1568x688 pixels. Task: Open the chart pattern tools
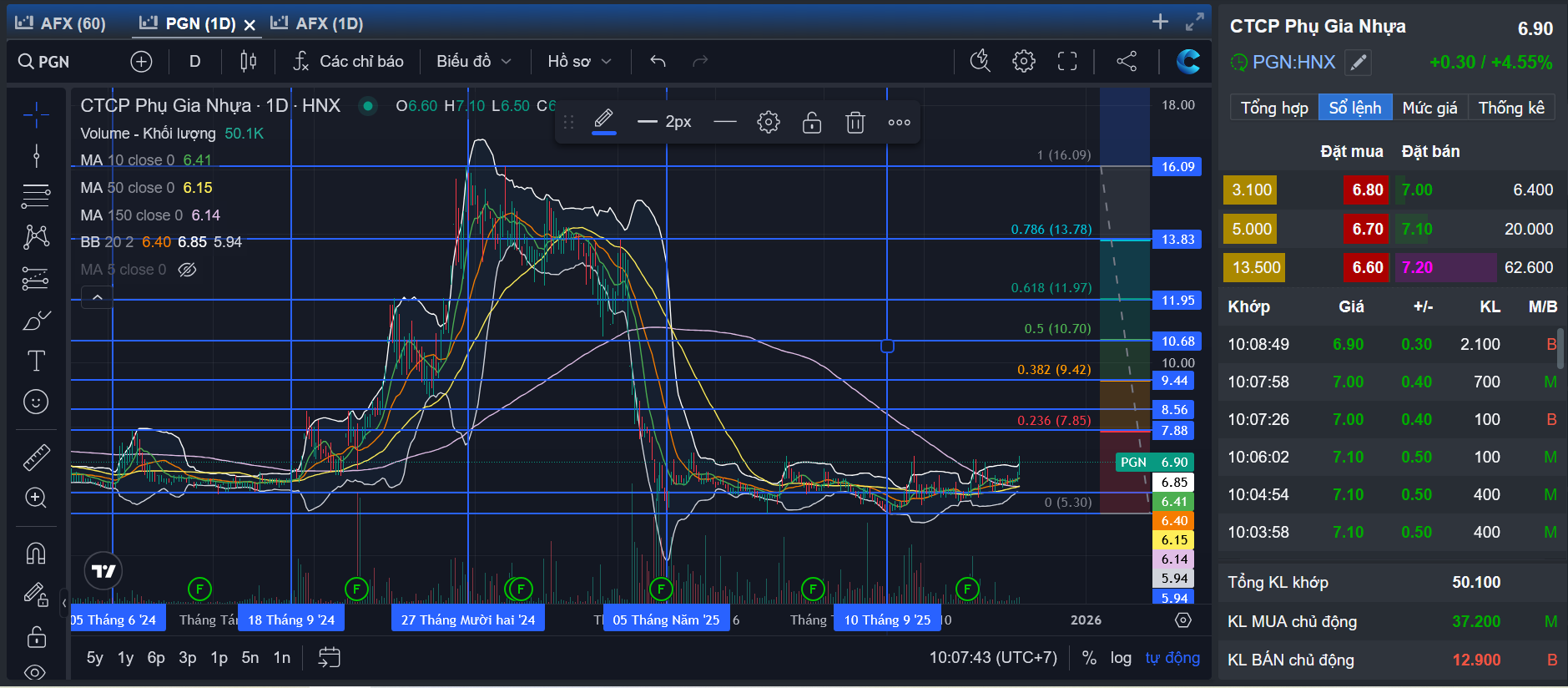(x=35, y=237)
